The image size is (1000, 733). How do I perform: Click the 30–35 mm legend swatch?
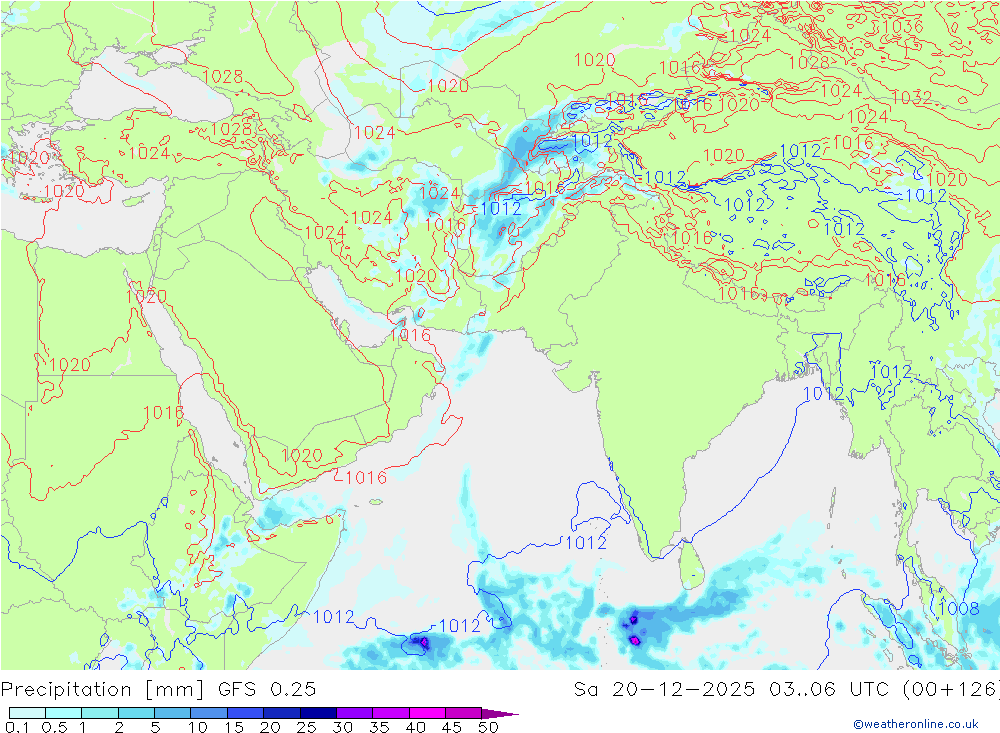pyautogui.click(x=354, y=713)
